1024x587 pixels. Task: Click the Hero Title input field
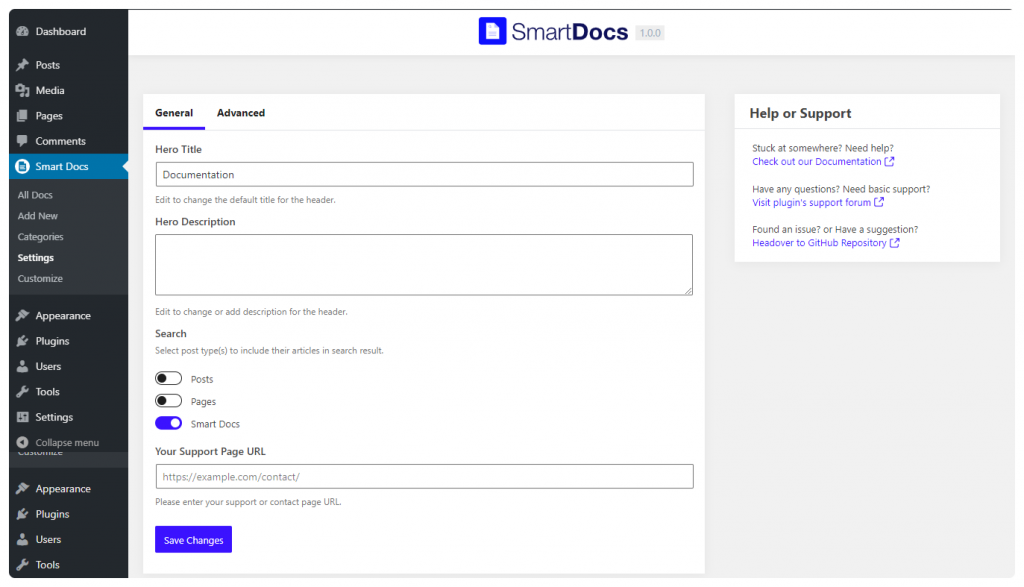click(x=424, y=175)
